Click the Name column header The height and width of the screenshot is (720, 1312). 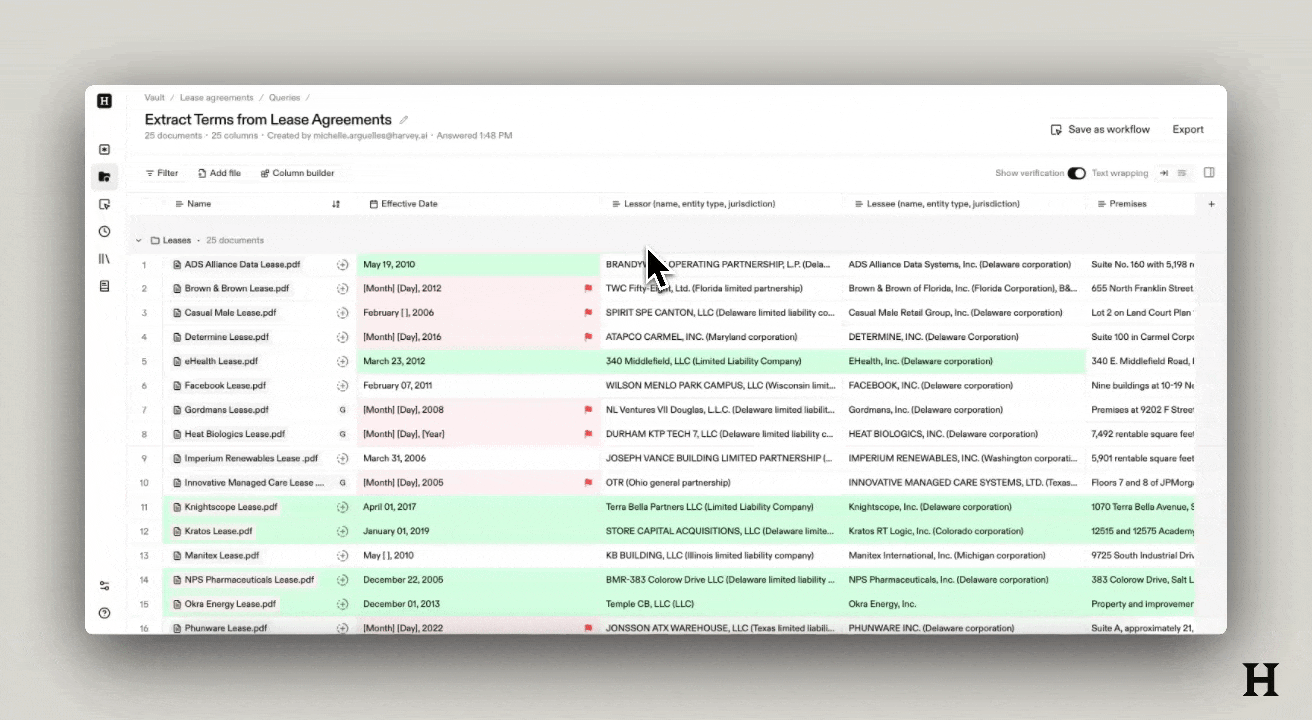pyautogui.click(x=199, y=204)
